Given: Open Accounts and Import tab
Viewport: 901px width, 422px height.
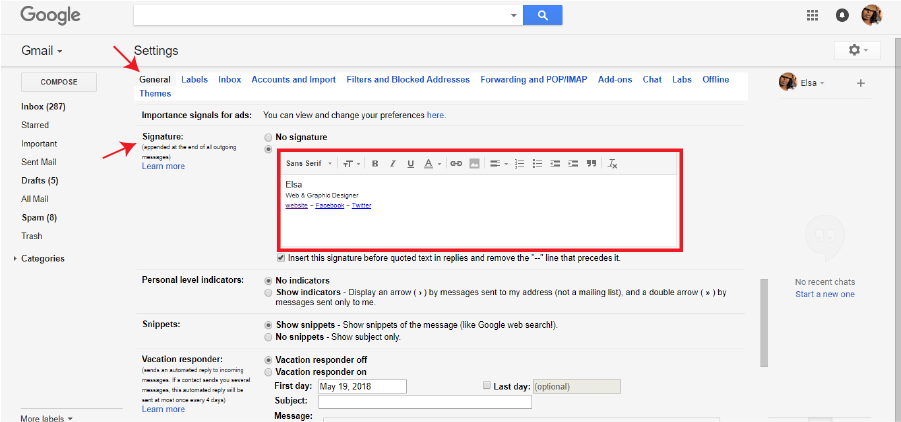Looking at the screenshot, I should (294, 80).
